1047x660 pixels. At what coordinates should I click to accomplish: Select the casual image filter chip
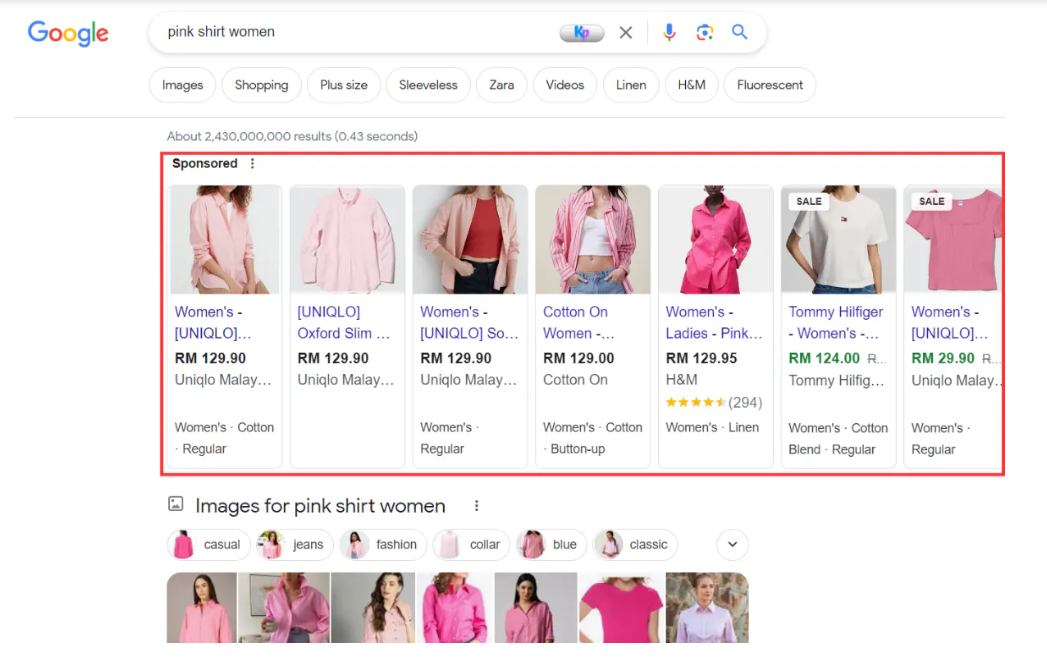click(208, 544)
